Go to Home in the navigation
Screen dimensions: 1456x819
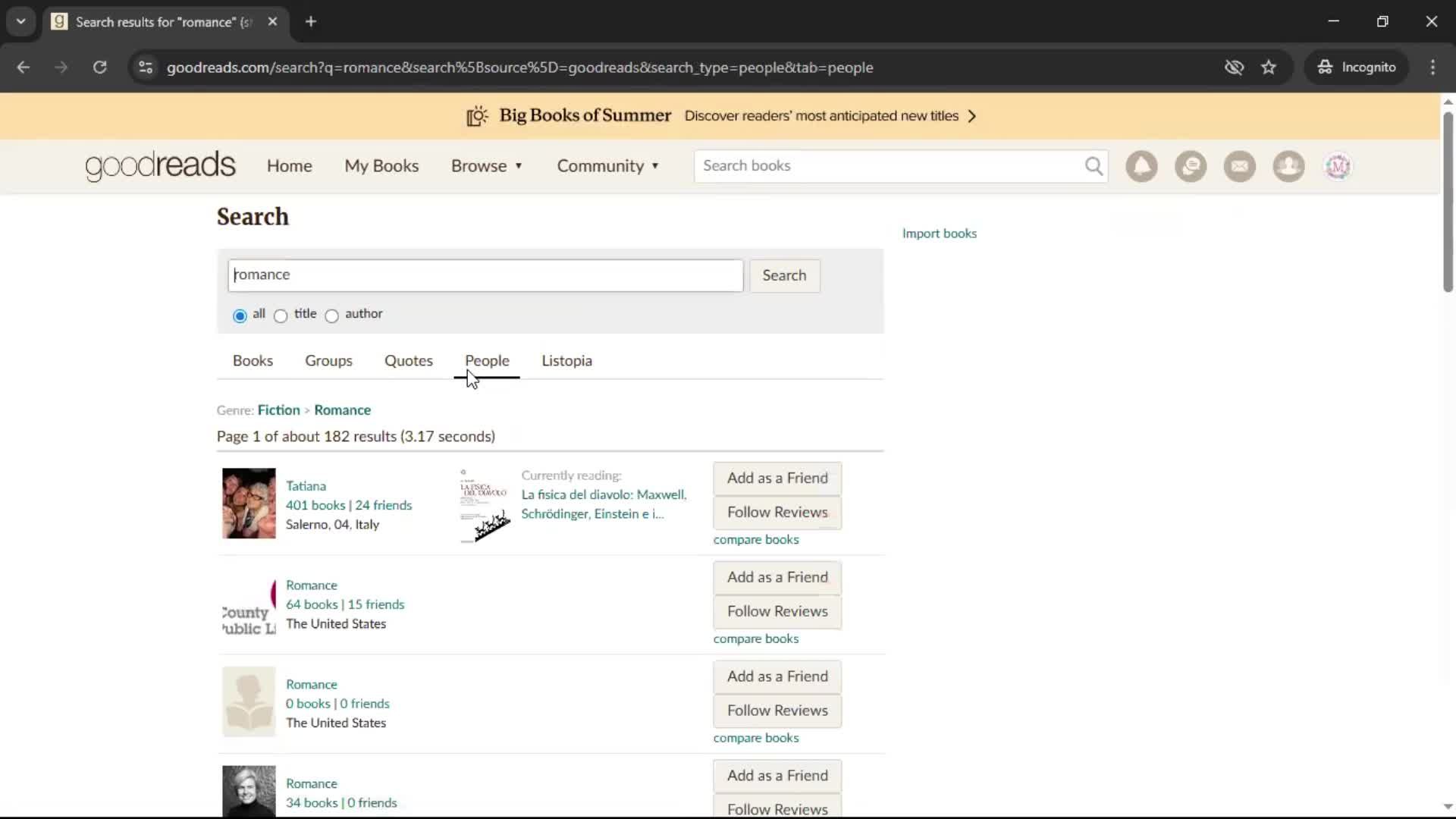point(289,166)
